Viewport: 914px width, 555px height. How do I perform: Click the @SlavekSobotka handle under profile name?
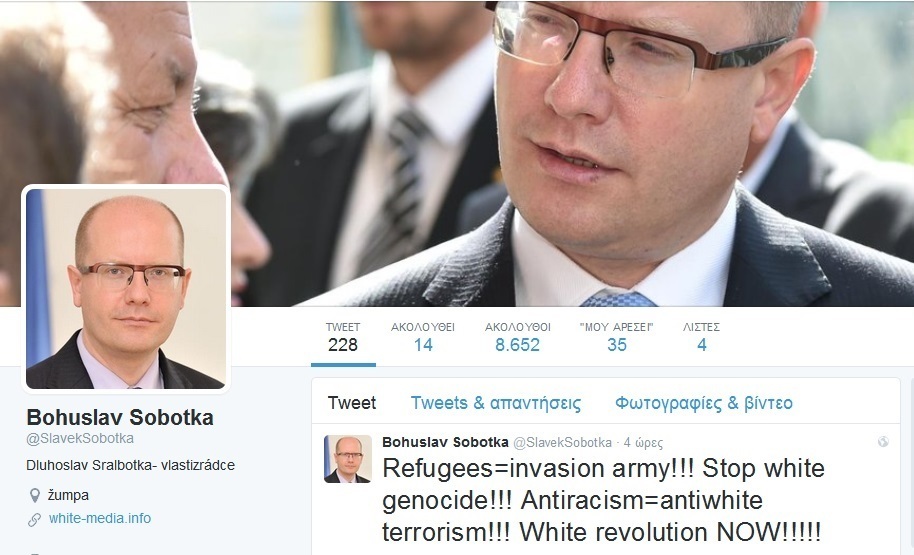(80, 438)
